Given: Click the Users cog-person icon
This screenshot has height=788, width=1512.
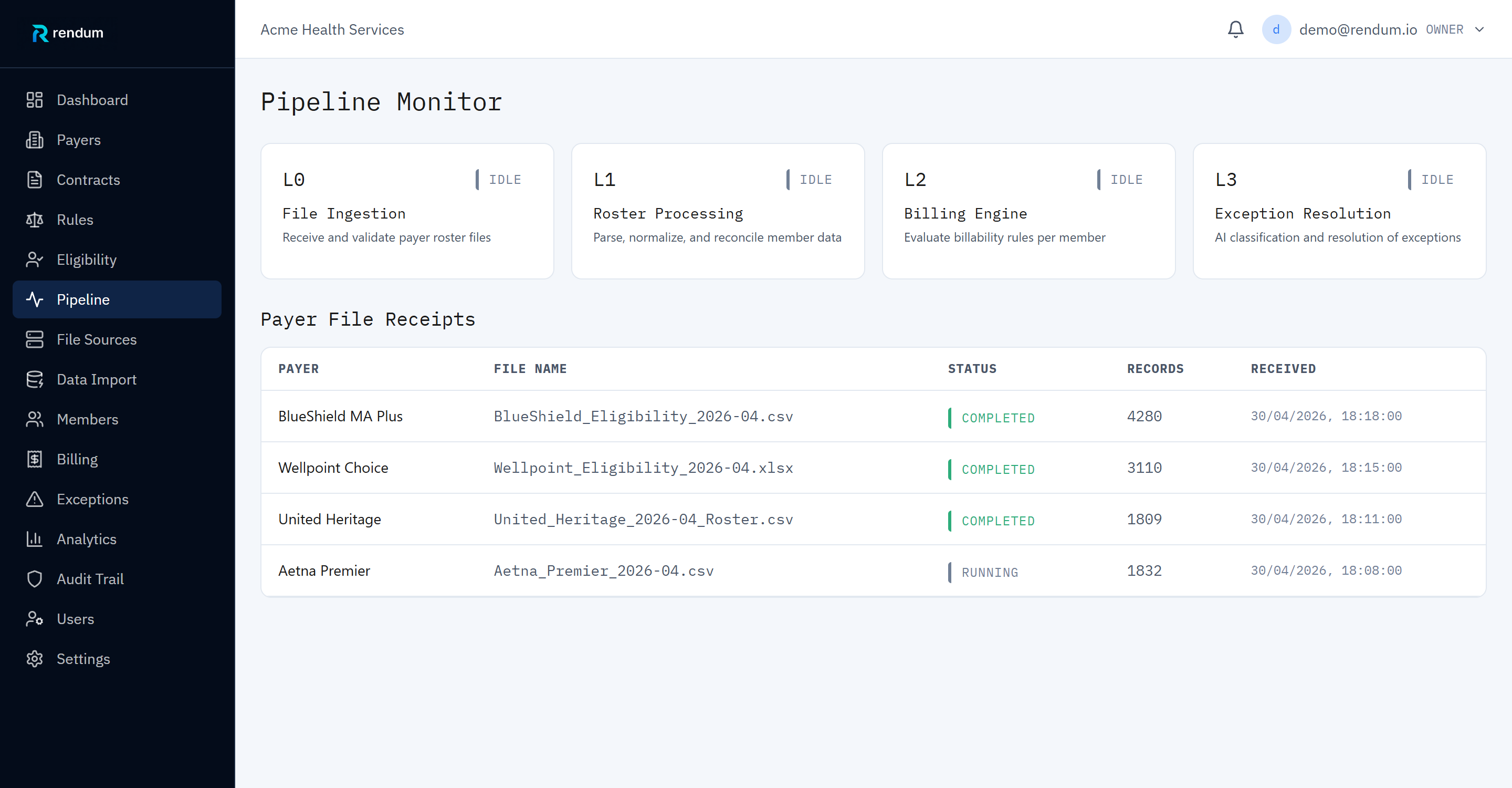Looking at the screenshot, I should coord(35,619).
